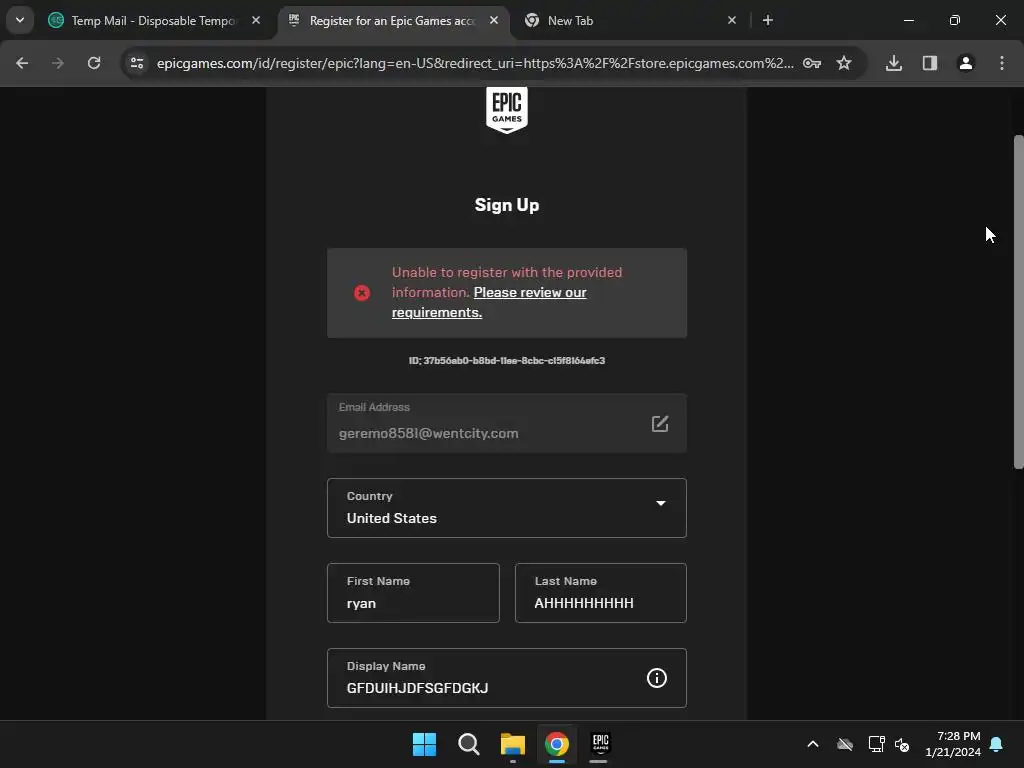Close the New Tab tab
This screenshot has width=1024, height=768.
pyautogui.click(x=731, y=20)
